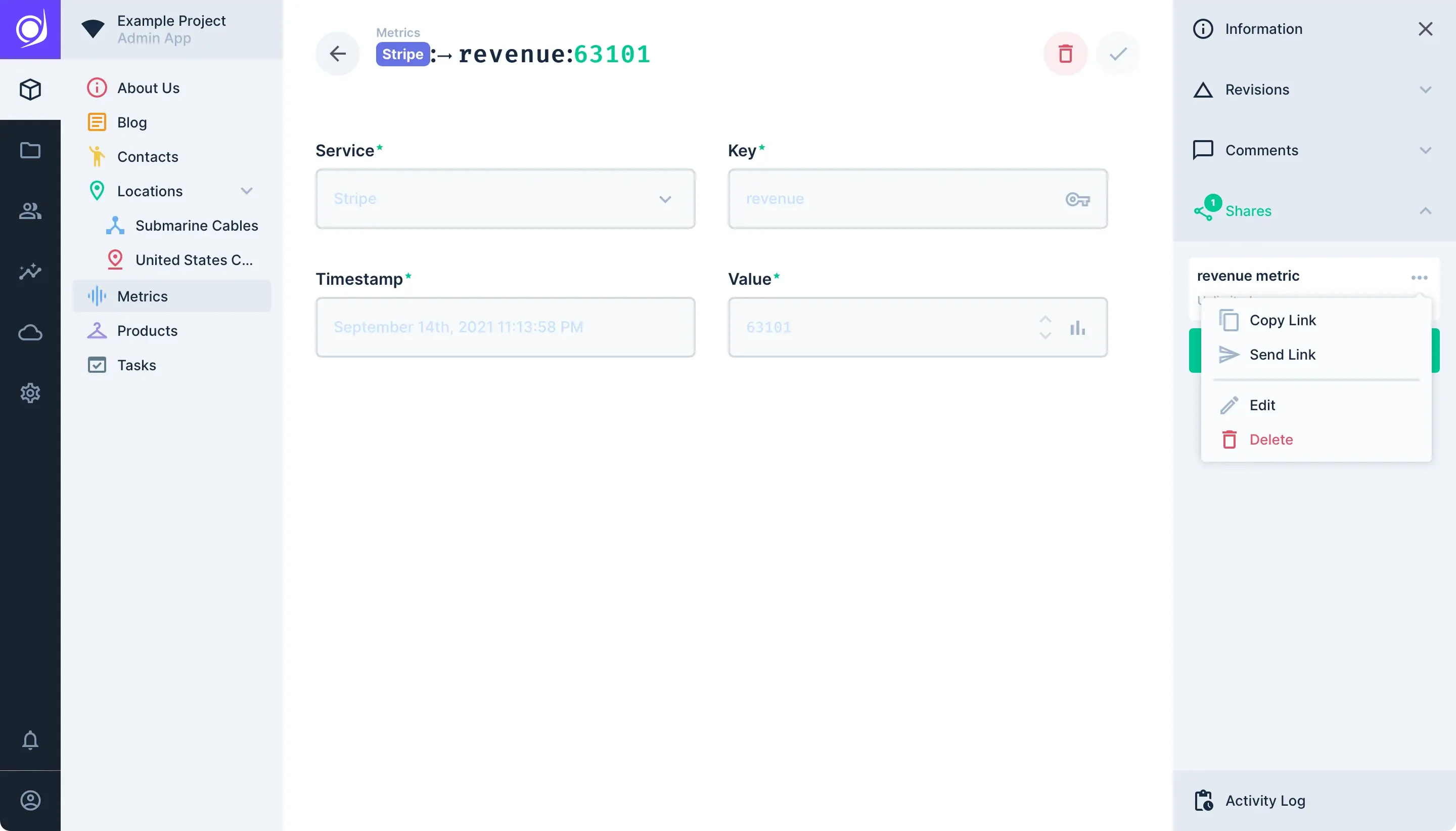Select Send Link in the context menu
1456x831 pixels.
click(x=1282, y=355)
